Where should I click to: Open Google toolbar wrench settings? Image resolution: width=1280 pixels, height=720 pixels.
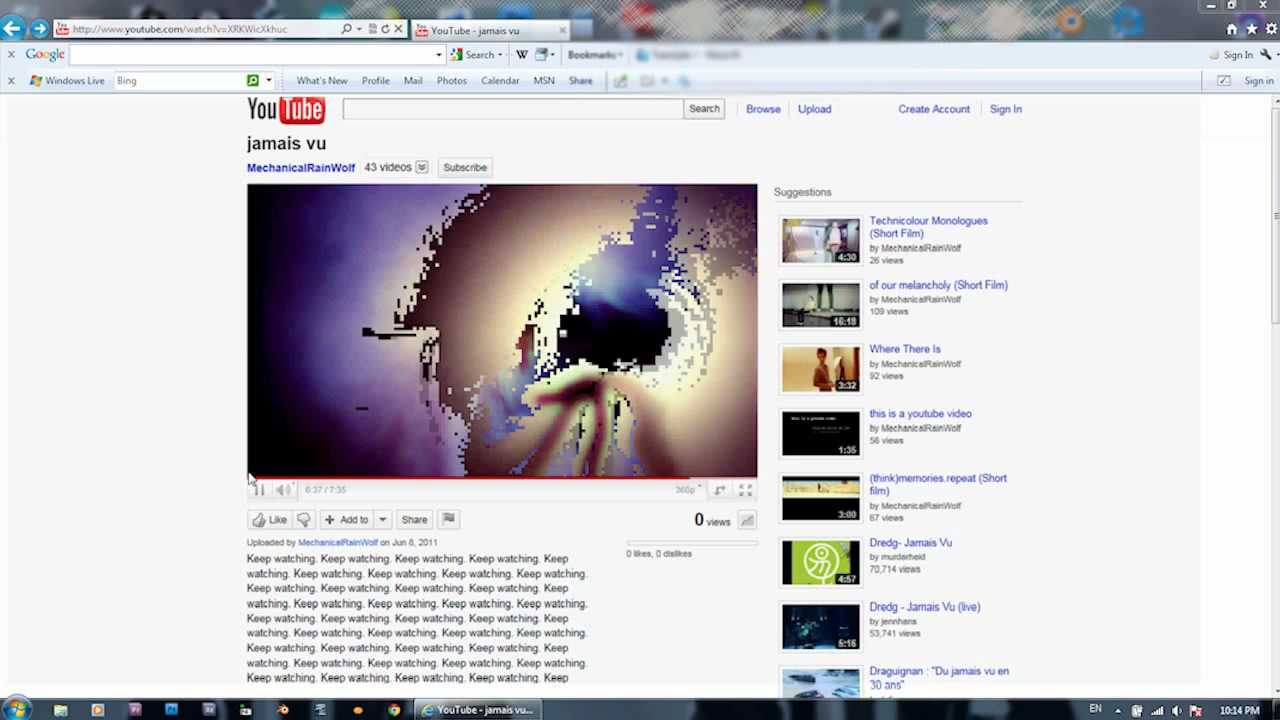coord(1266,55)
